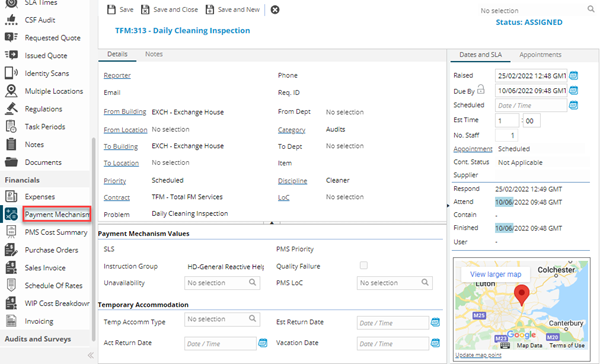Screen dimensions: 600x364
Task: Click the Priority link
Action: pos(115,181)
